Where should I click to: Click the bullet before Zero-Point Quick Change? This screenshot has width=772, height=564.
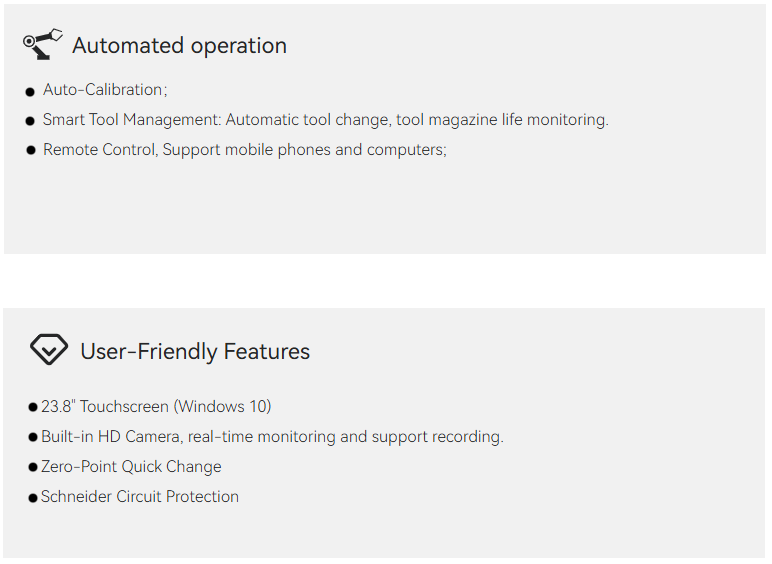point(33,468)
